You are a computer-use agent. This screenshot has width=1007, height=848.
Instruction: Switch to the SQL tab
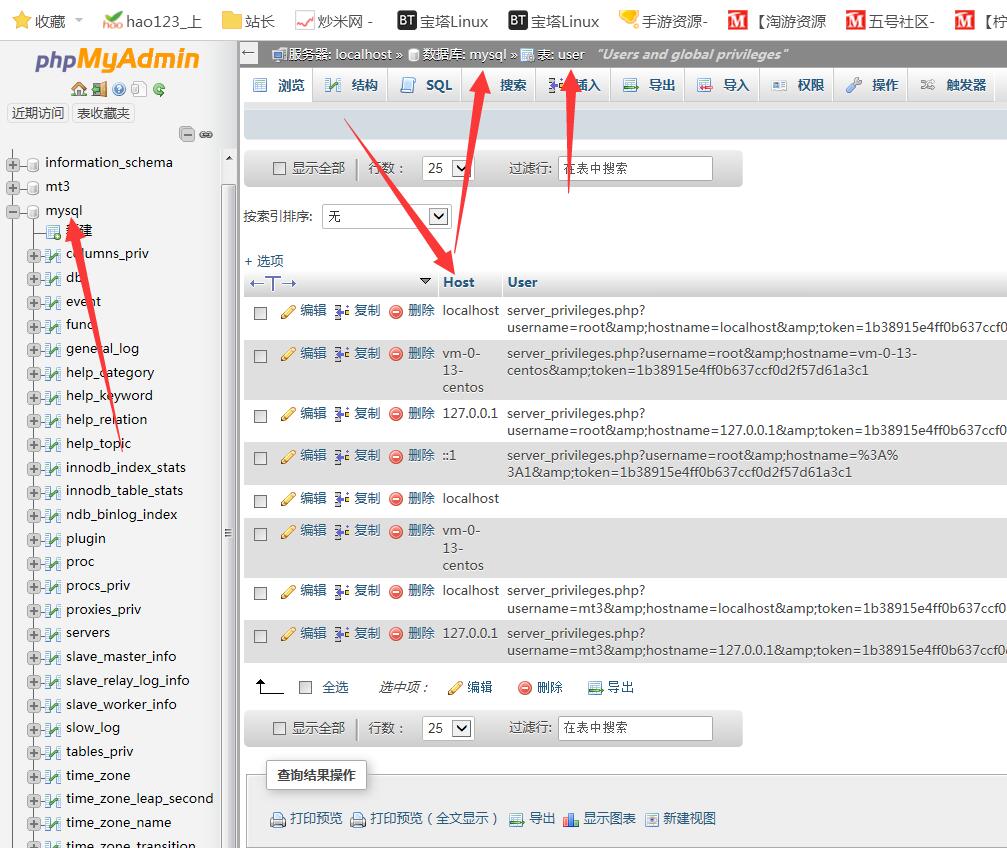(x=427, y=86)
